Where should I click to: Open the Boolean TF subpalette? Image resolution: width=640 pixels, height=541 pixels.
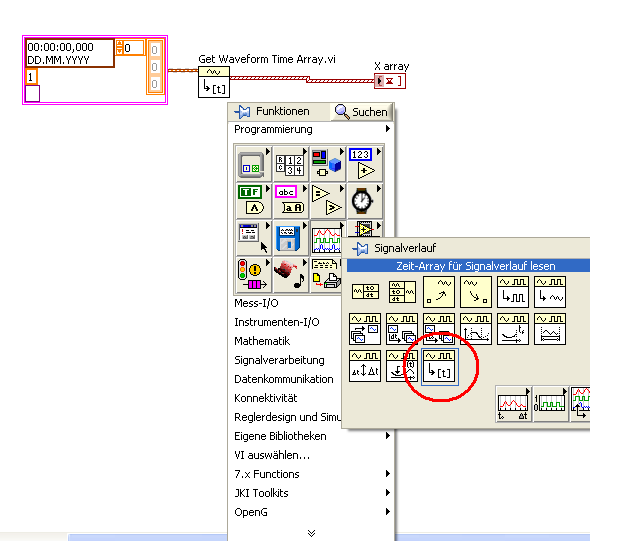click(252, 201)
